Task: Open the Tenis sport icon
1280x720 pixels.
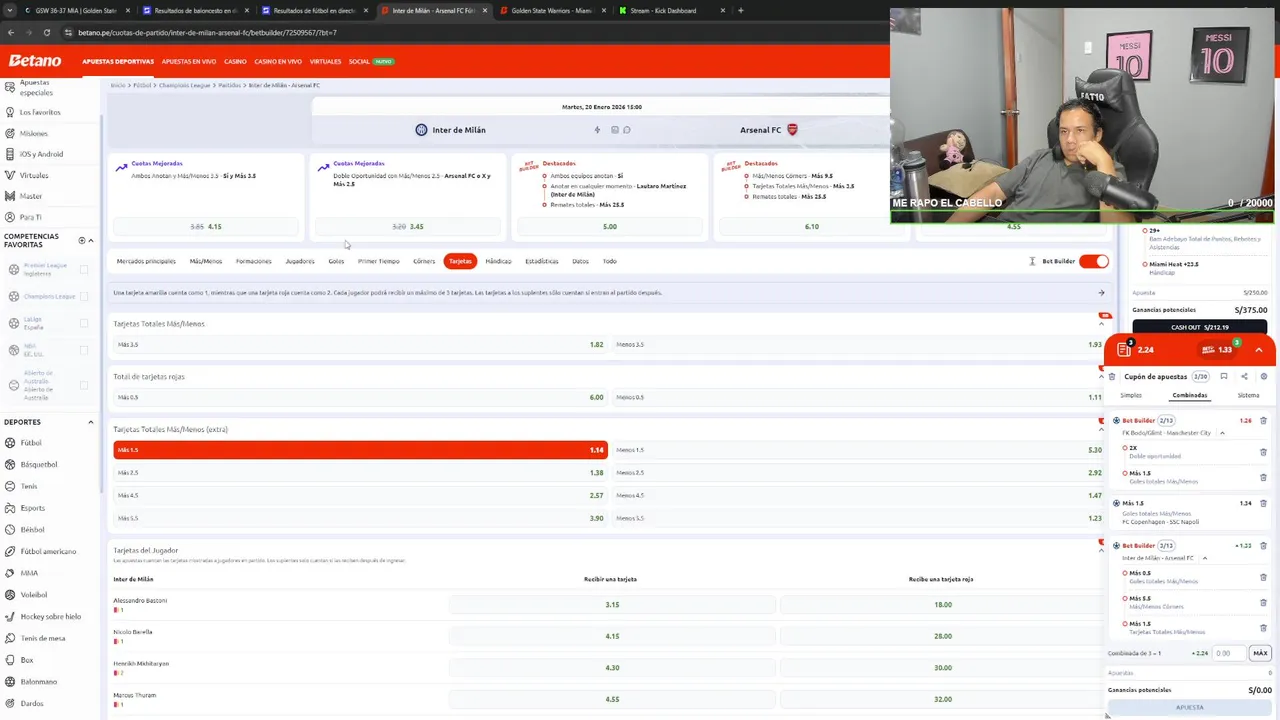Action: [x=11, y=486]
